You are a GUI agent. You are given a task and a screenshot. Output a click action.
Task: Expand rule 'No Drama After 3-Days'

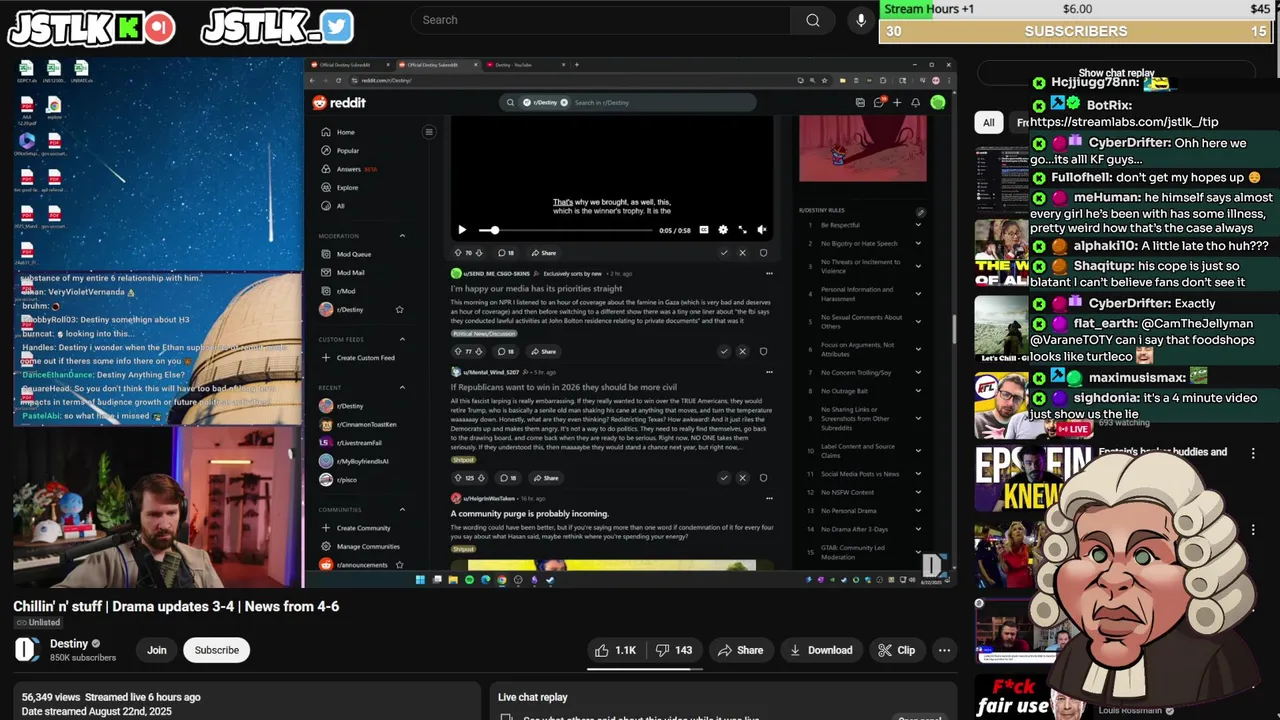point(918,529)
